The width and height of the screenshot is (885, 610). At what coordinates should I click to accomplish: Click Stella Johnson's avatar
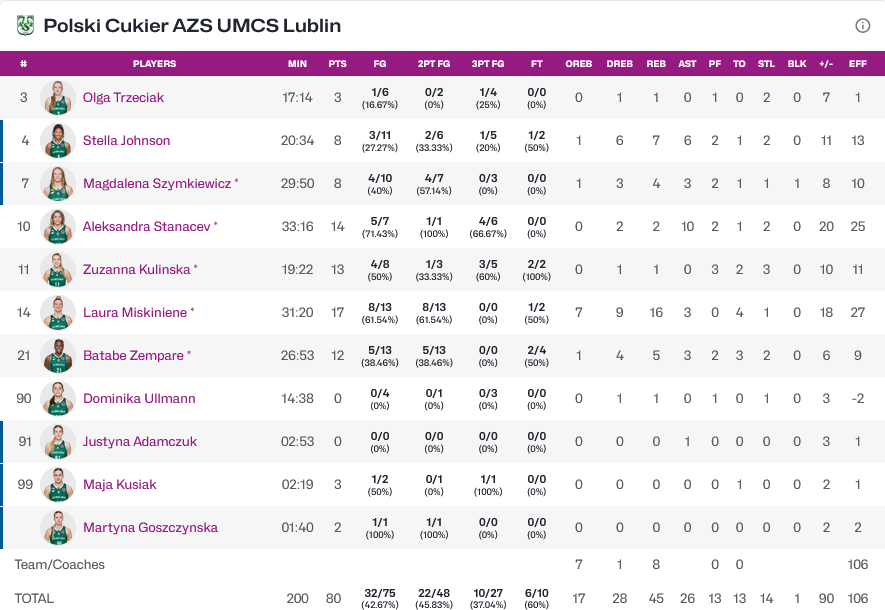pyautogui.click(x=58, y=141)
